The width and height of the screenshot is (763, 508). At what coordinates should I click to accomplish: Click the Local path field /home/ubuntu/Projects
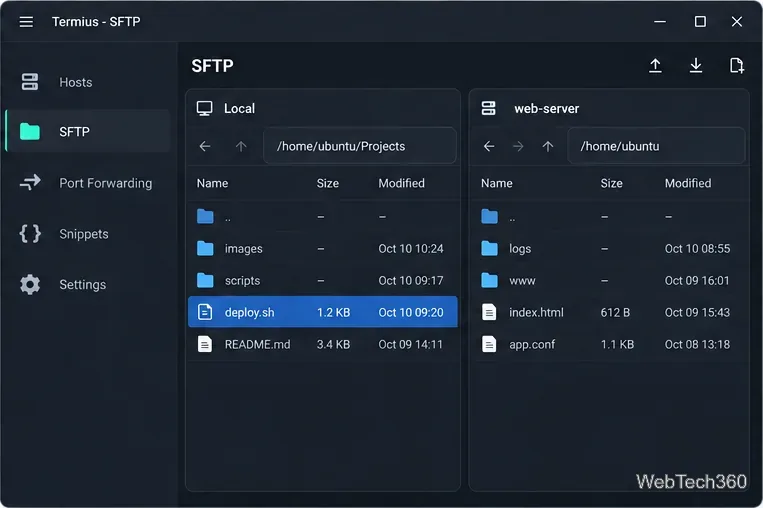click(360, 146)
